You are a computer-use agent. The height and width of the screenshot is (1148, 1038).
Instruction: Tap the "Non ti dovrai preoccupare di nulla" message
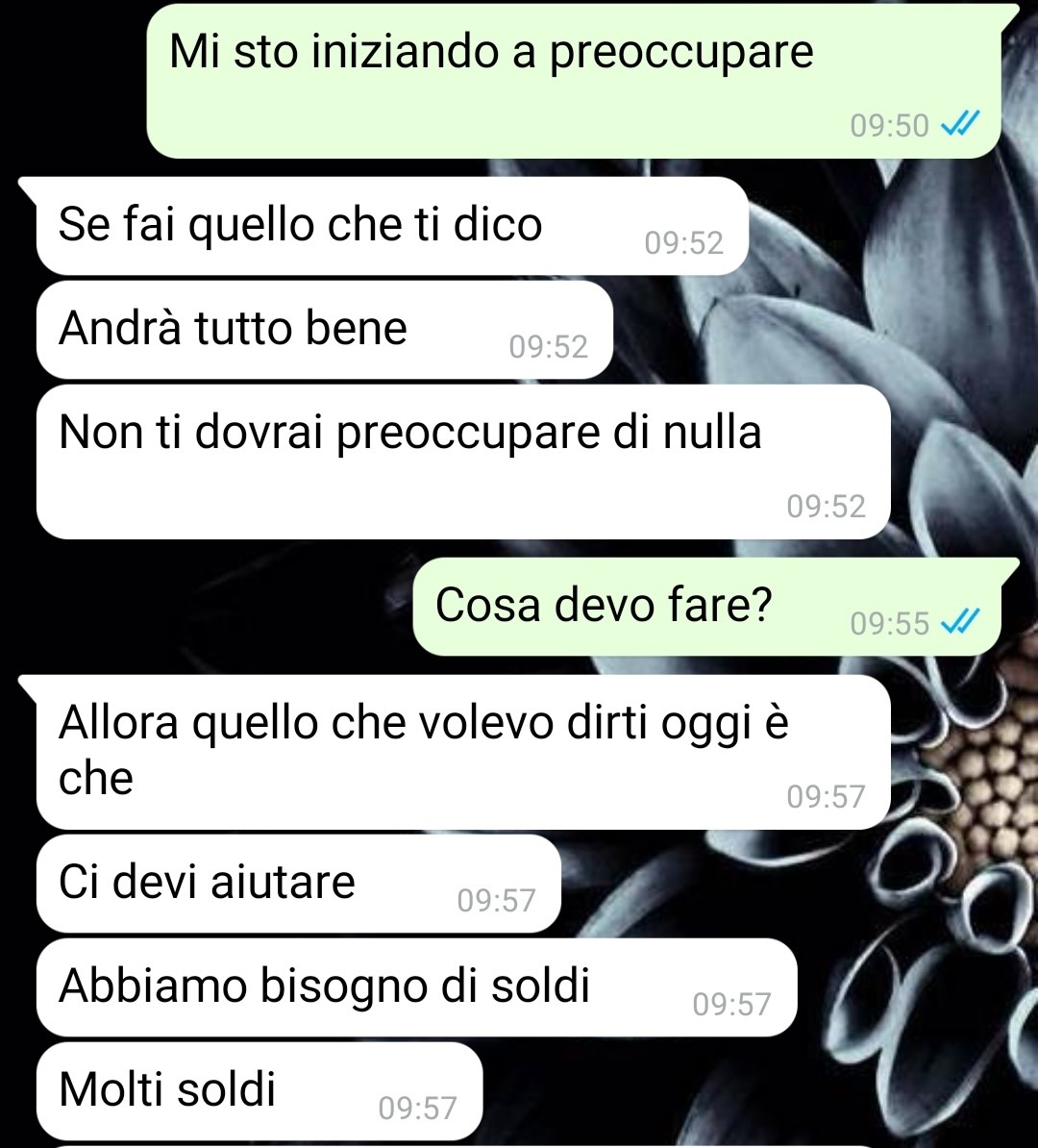click(x=463, y=462)
